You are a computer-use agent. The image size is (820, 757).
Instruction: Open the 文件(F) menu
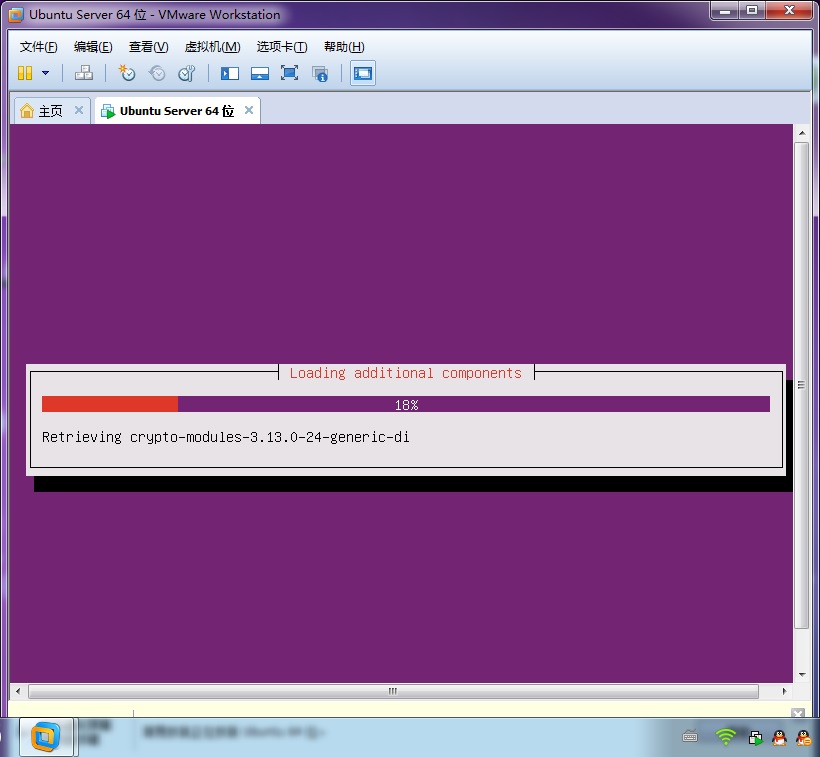point(38,47)
